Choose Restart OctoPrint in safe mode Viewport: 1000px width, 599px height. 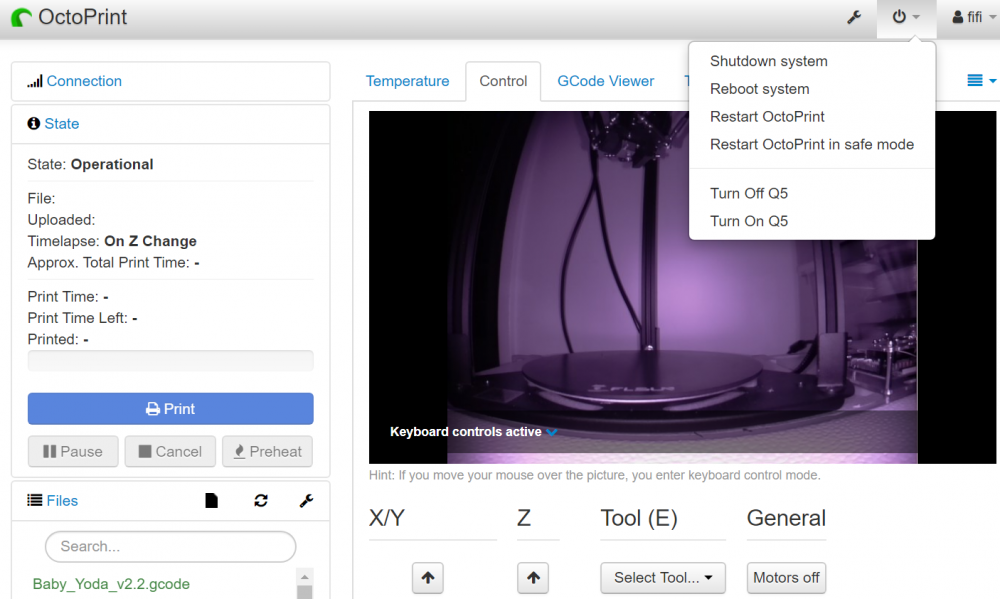click(812, 145)
